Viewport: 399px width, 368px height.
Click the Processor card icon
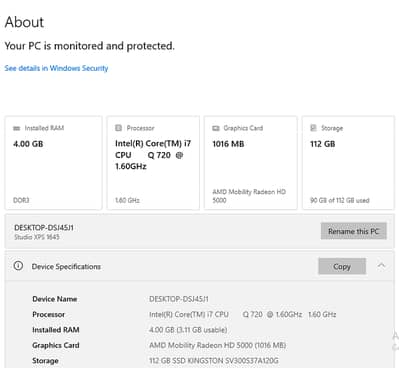[118, 128]
